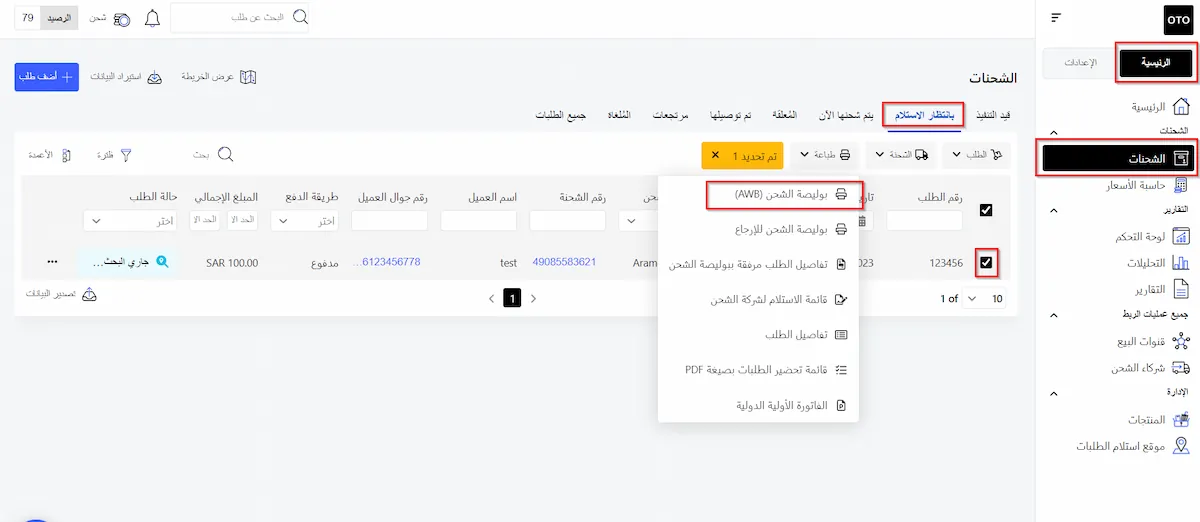The height and width of the screenshot is (522, 1200).
Task: Uncheck the checkbox for order 123456
Action: click(986, 262)
